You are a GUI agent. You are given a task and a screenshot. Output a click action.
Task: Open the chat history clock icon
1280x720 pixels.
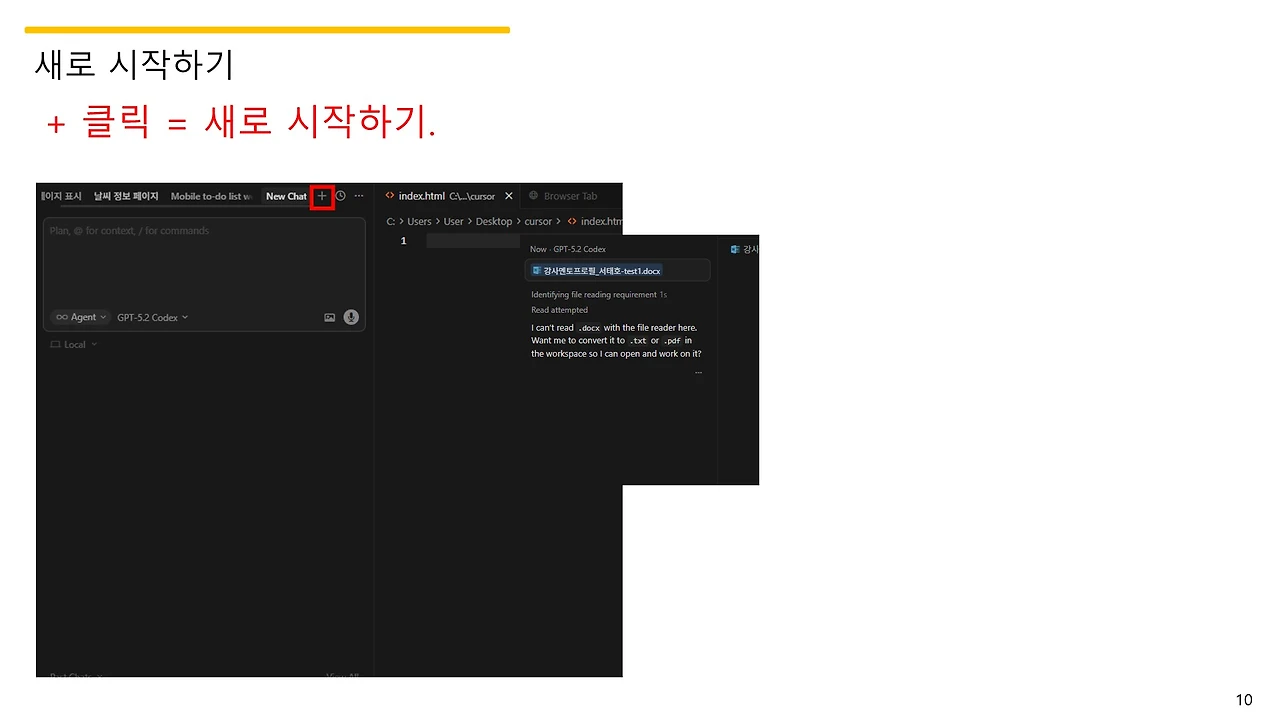339,196
